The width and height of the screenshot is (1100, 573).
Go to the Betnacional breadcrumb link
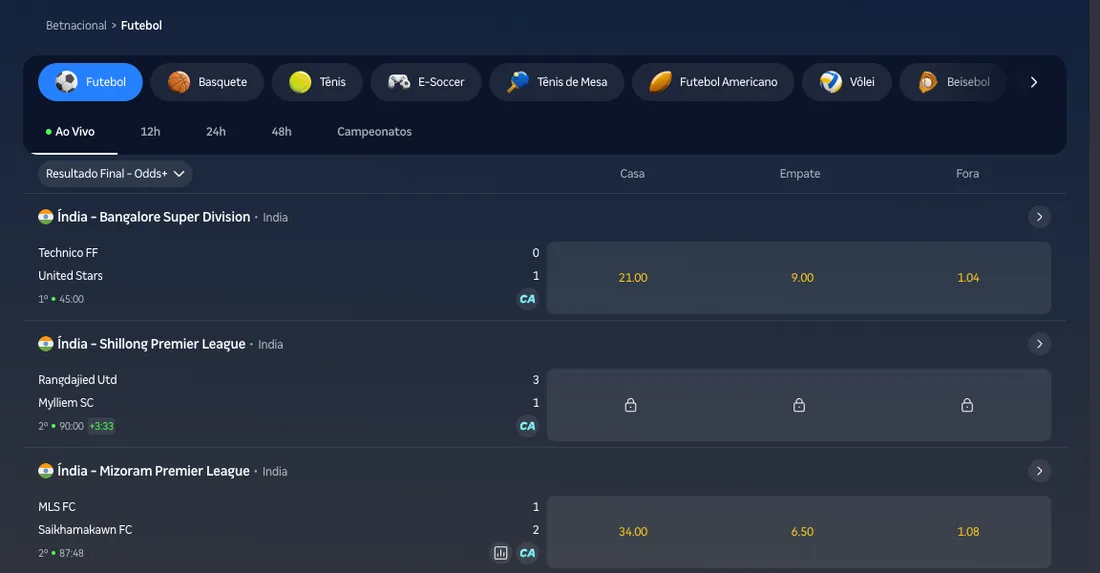pyautogui.click(x=76, y=25)
